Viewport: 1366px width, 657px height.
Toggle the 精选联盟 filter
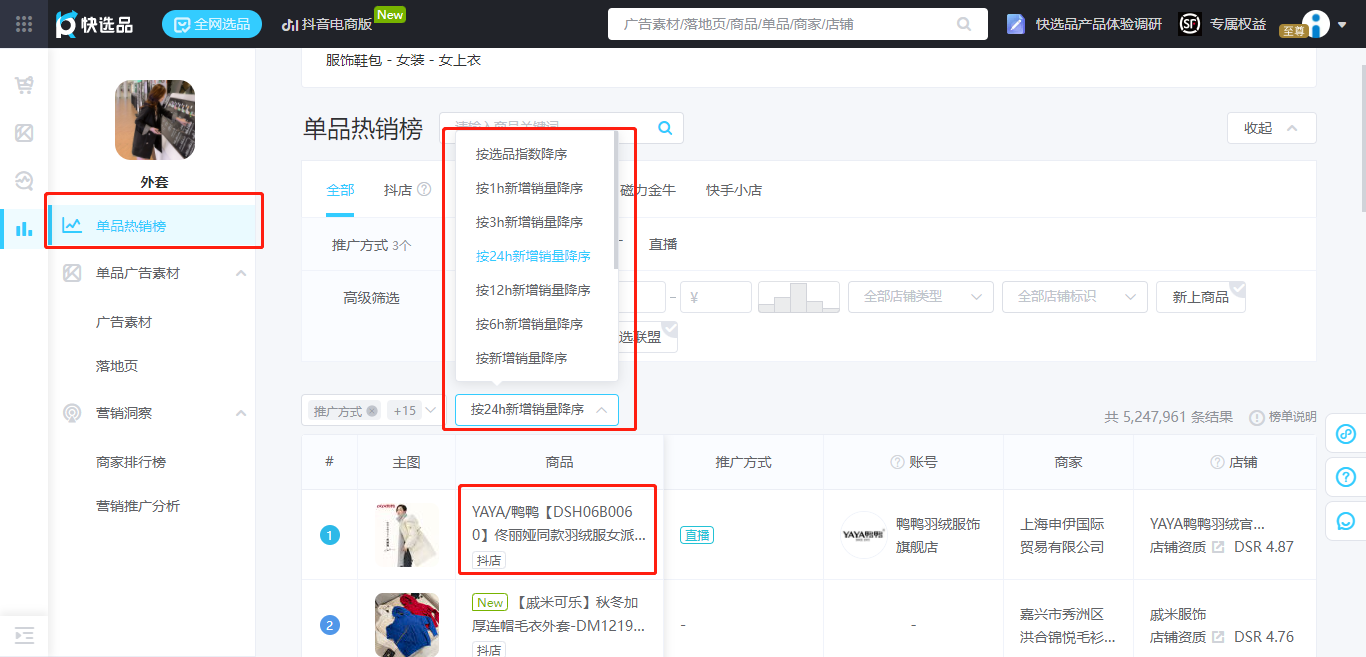[x=640, y=337]
